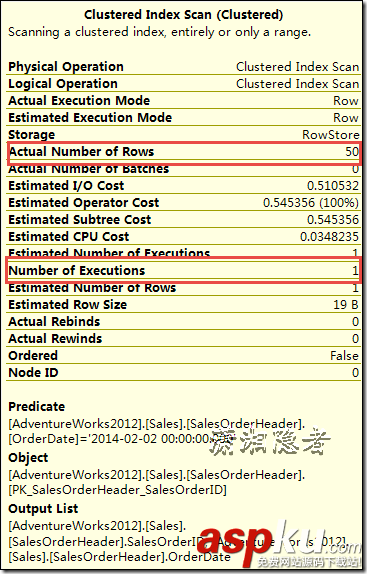The width and height of the screenshot is (367, 574).
Task: Click the Storage value 'RowStore'
Action: point(331,135)
